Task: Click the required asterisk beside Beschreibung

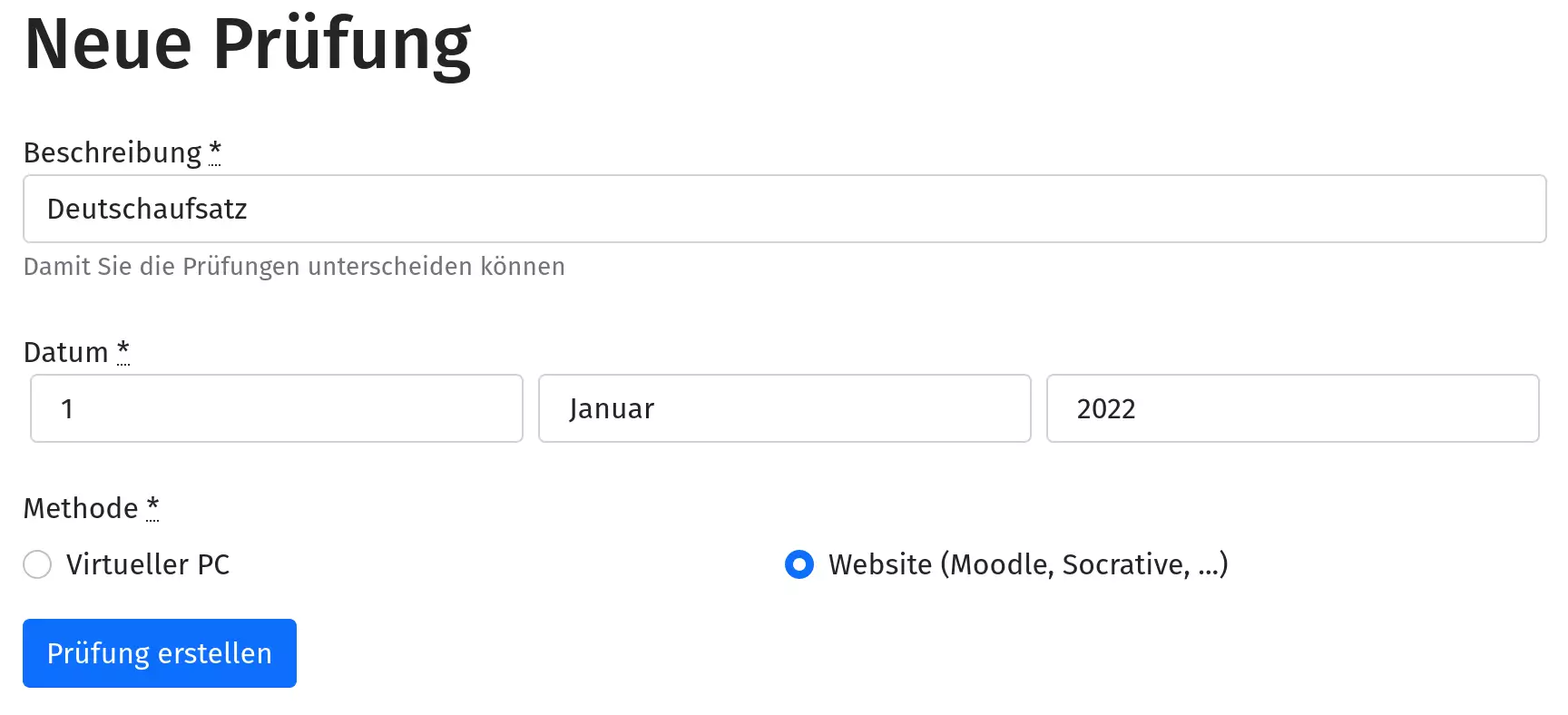Action: (x=215, y=149)
